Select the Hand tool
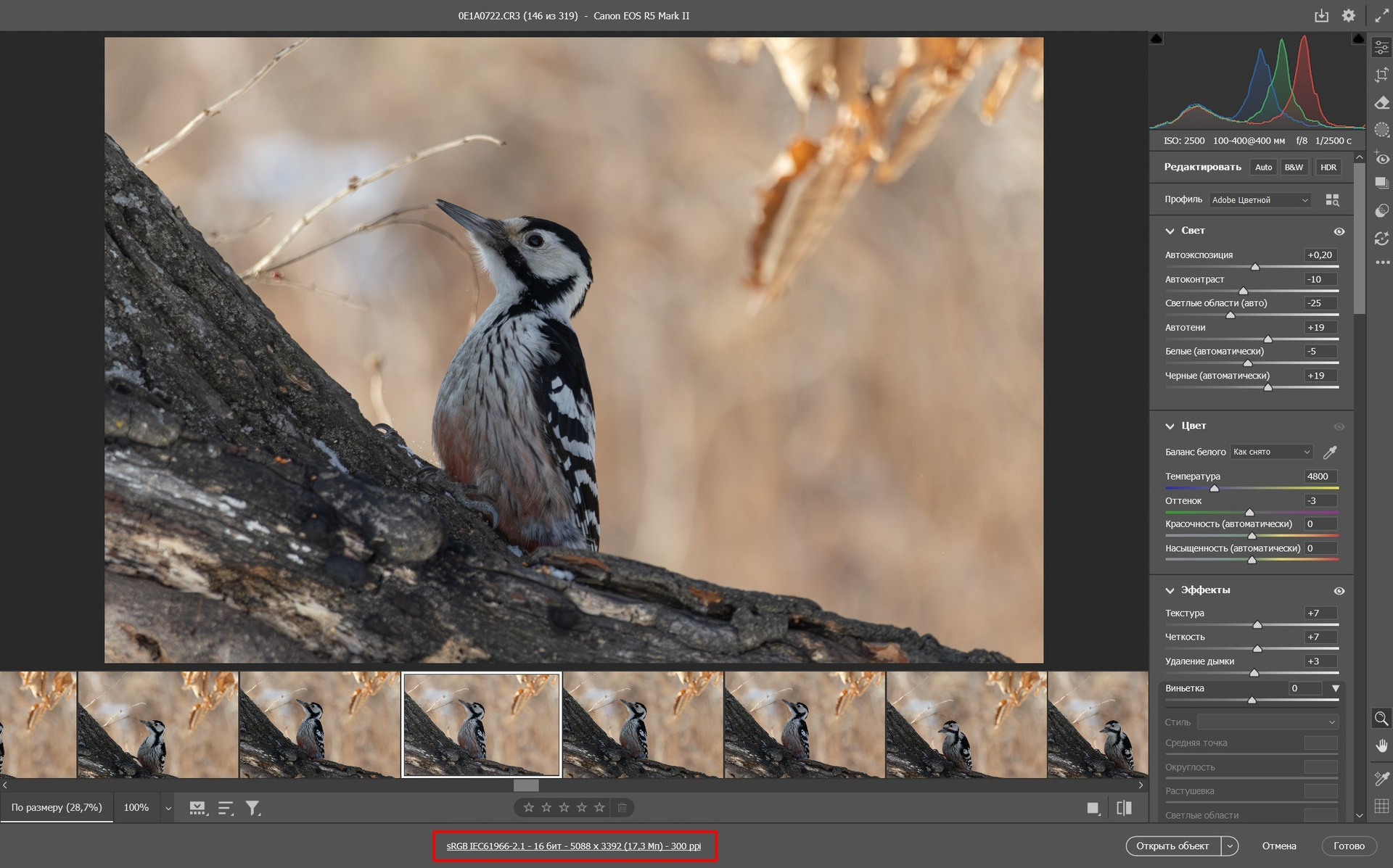This screenshot has height=868, width=1393. (1381, 746)
